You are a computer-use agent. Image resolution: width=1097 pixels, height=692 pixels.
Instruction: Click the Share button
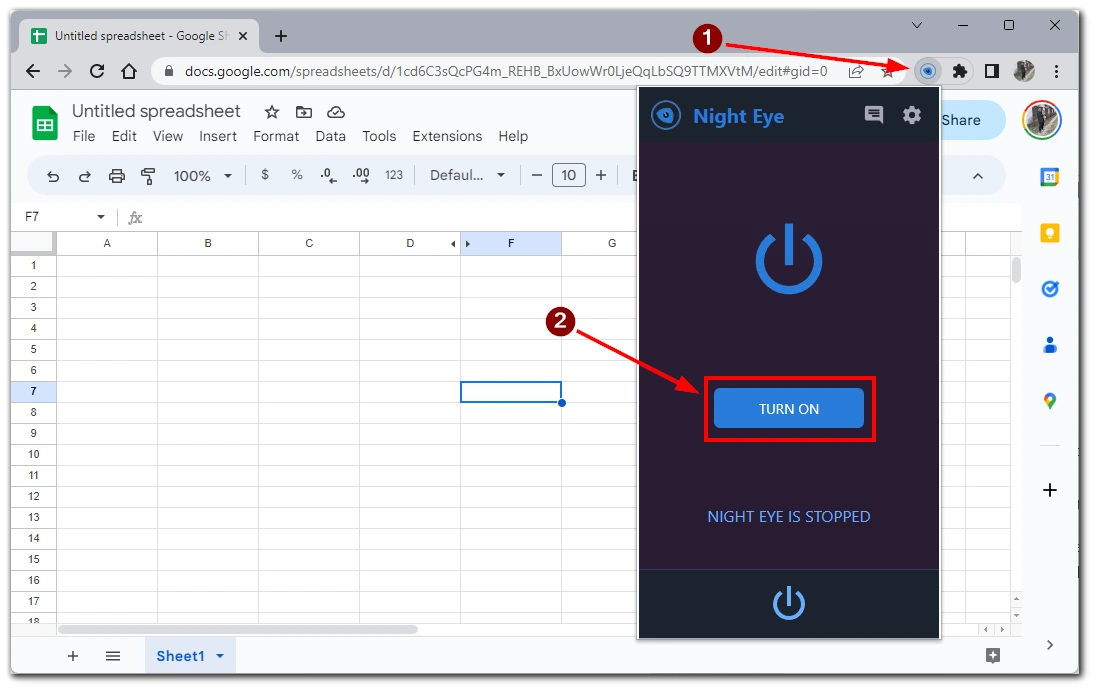(x=972, y=120)
